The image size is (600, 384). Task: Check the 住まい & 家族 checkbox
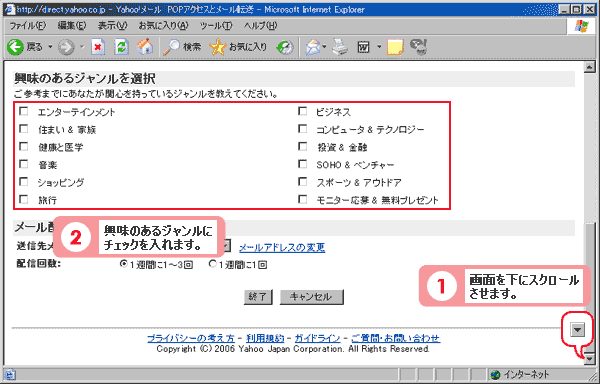[24, 129]
